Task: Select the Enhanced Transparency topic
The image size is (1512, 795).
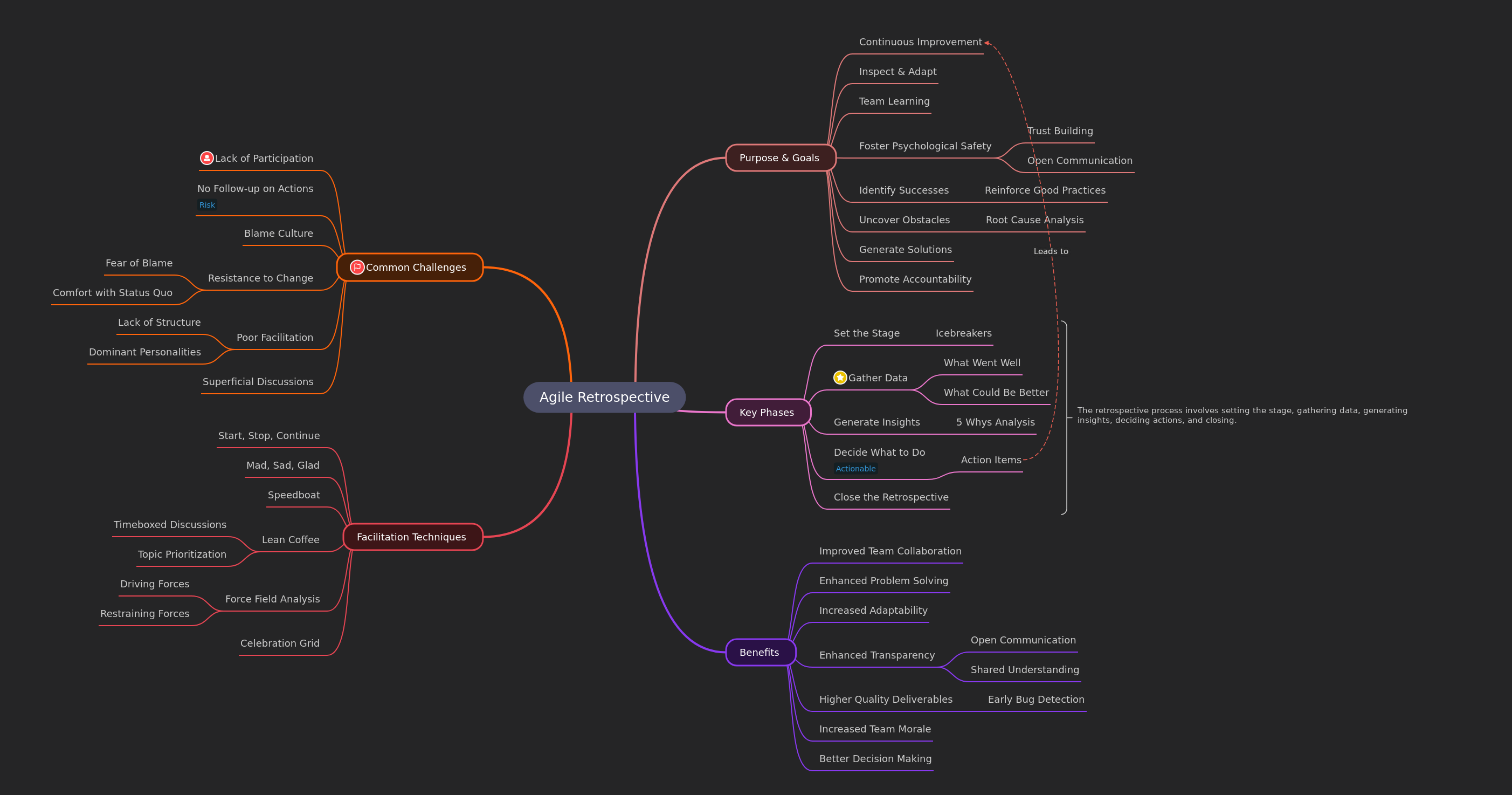Action: coord(876,655)
